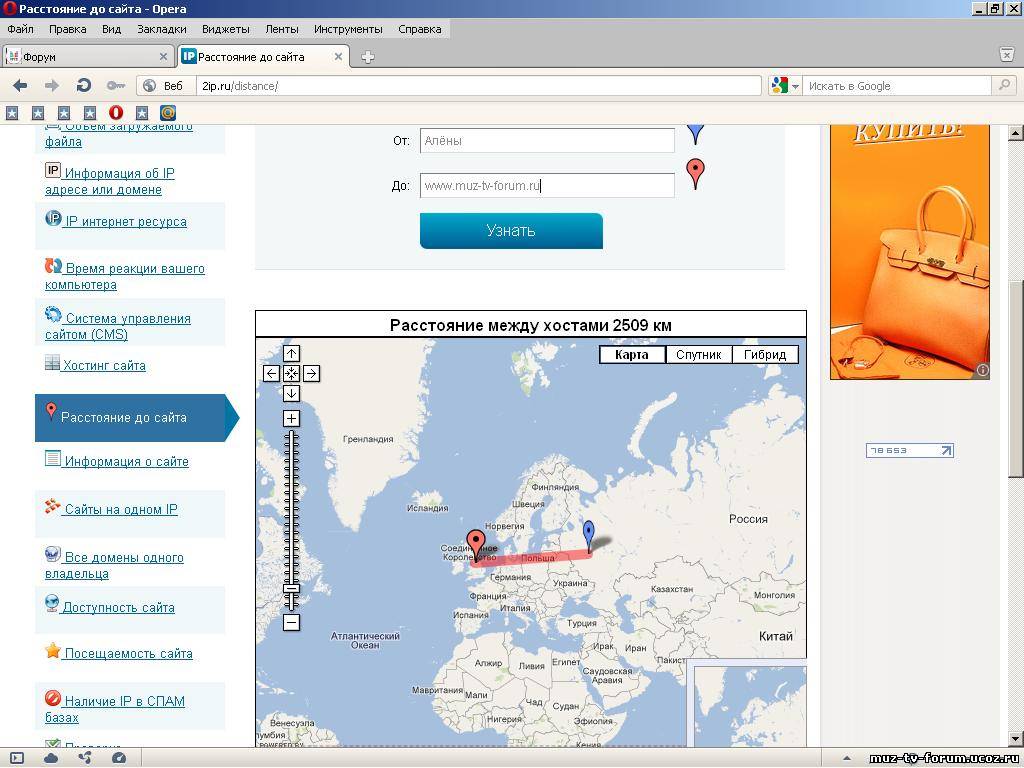Reload the page with the refresh icon
Screen dimensions: 1024x768
tap(84, 86)
